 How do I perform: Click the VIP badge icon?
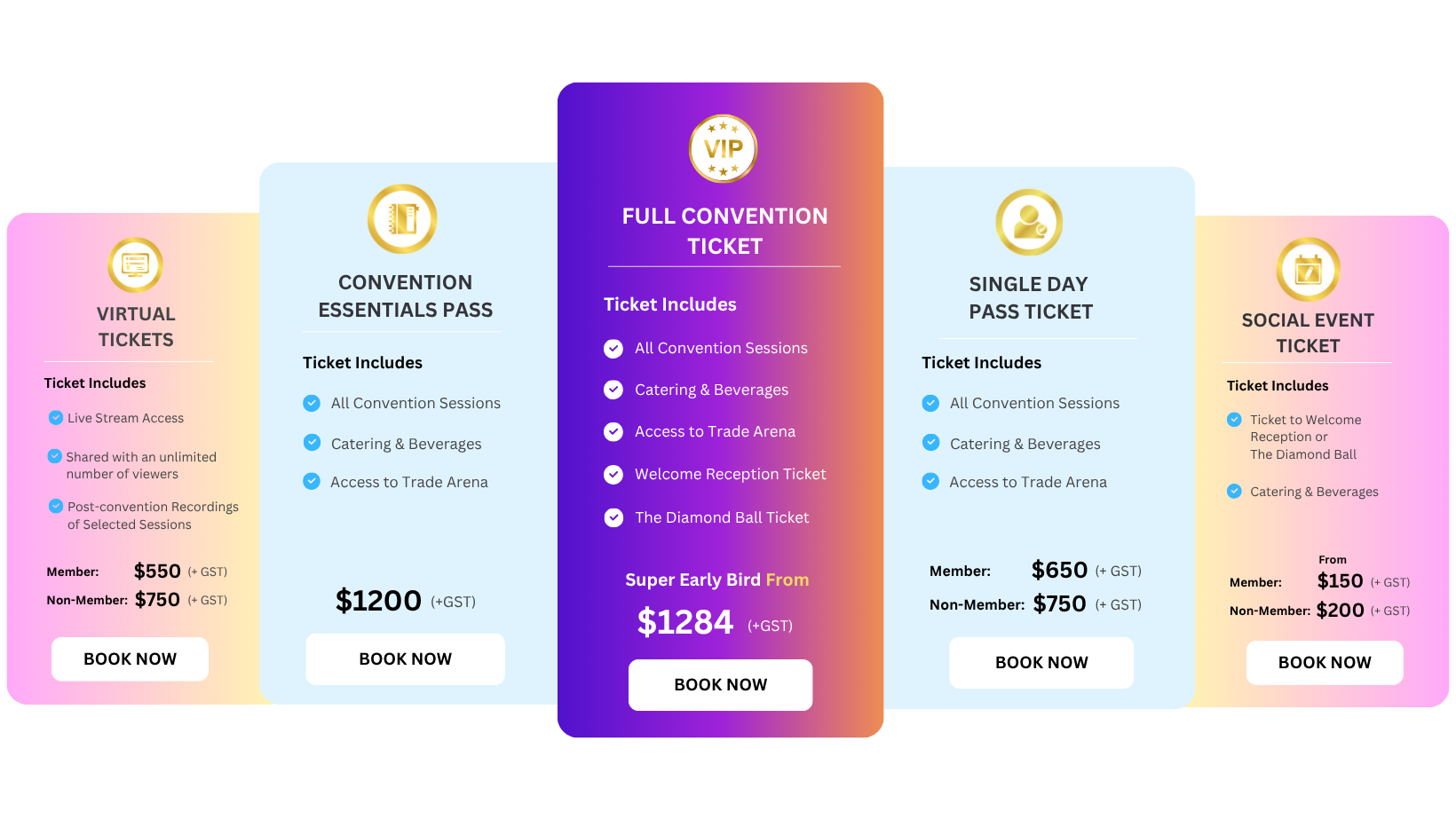tap(723, 148)
